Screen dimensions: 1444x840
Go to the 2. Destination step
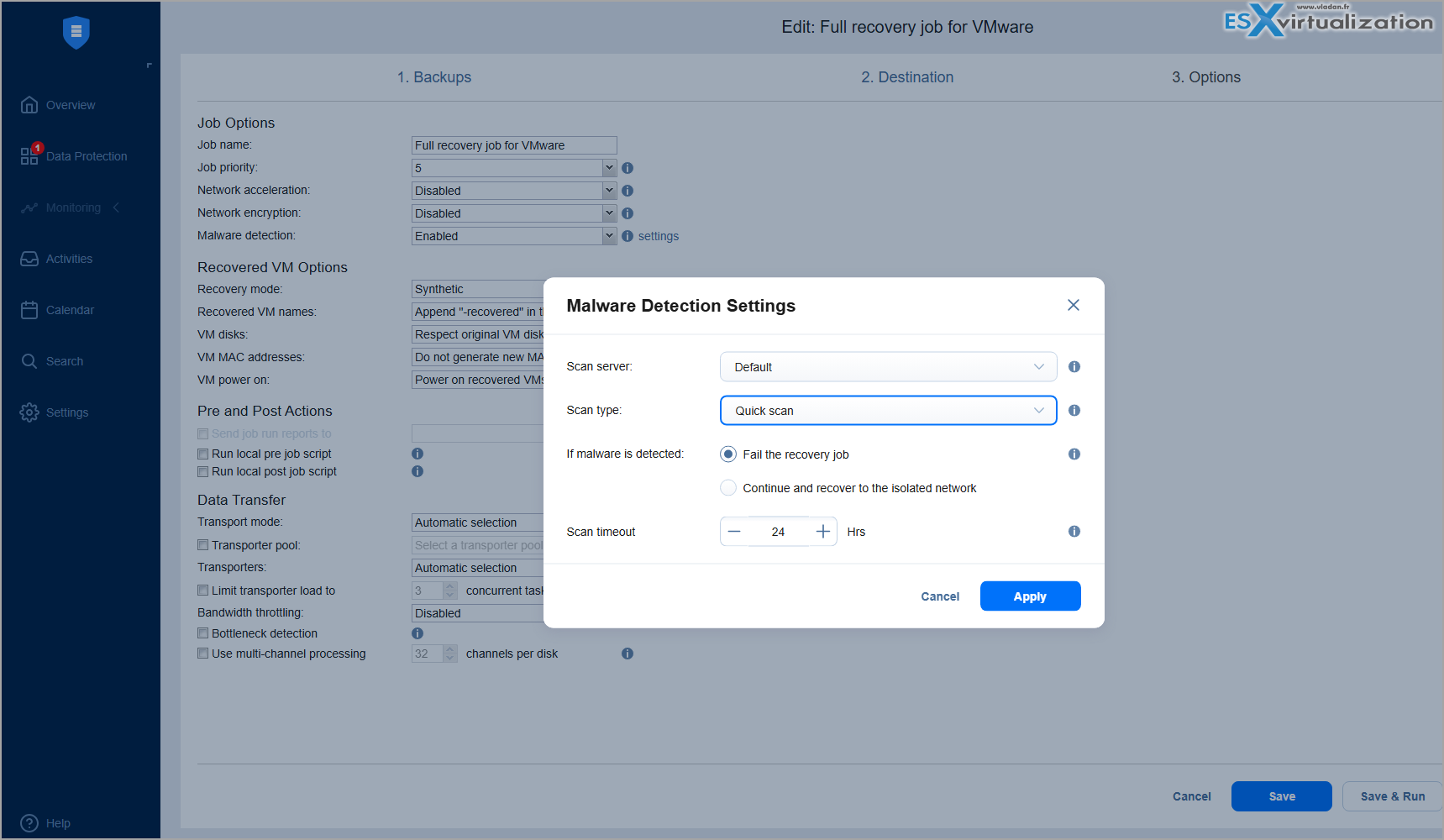coord(907,77)
